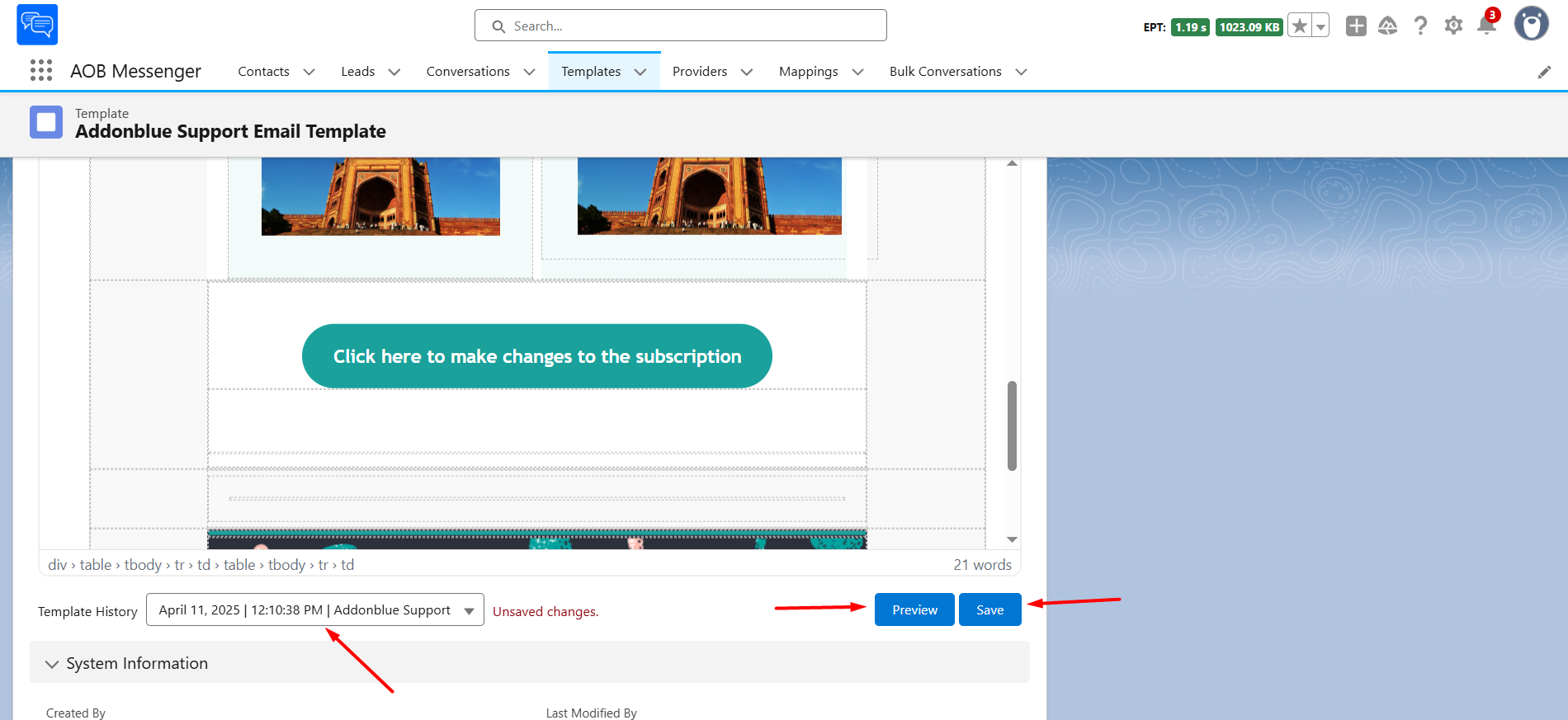This screenshot has height=720, width=1568.
Task: Click the Favorites star icon
Action: coord(1300,26)
